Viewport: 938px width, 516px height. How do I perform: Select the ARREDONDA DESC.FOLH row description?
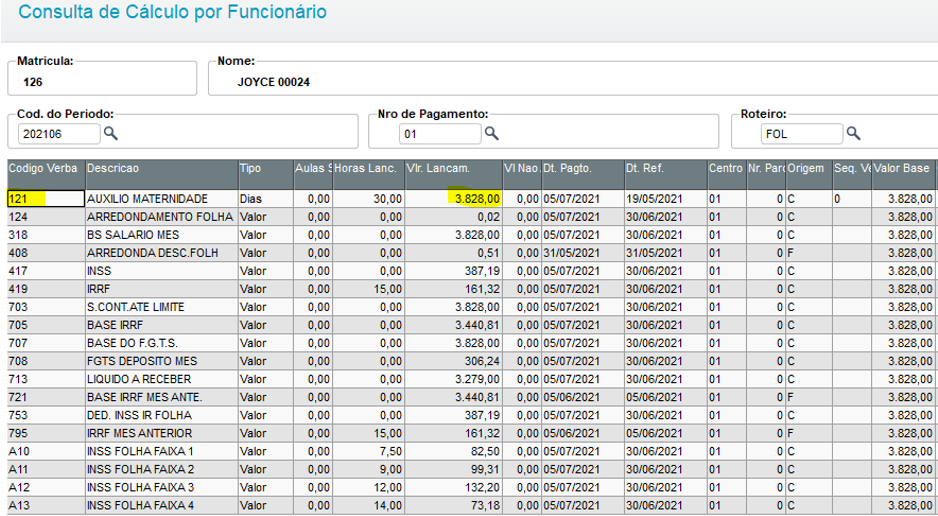[x=153, y=253]
